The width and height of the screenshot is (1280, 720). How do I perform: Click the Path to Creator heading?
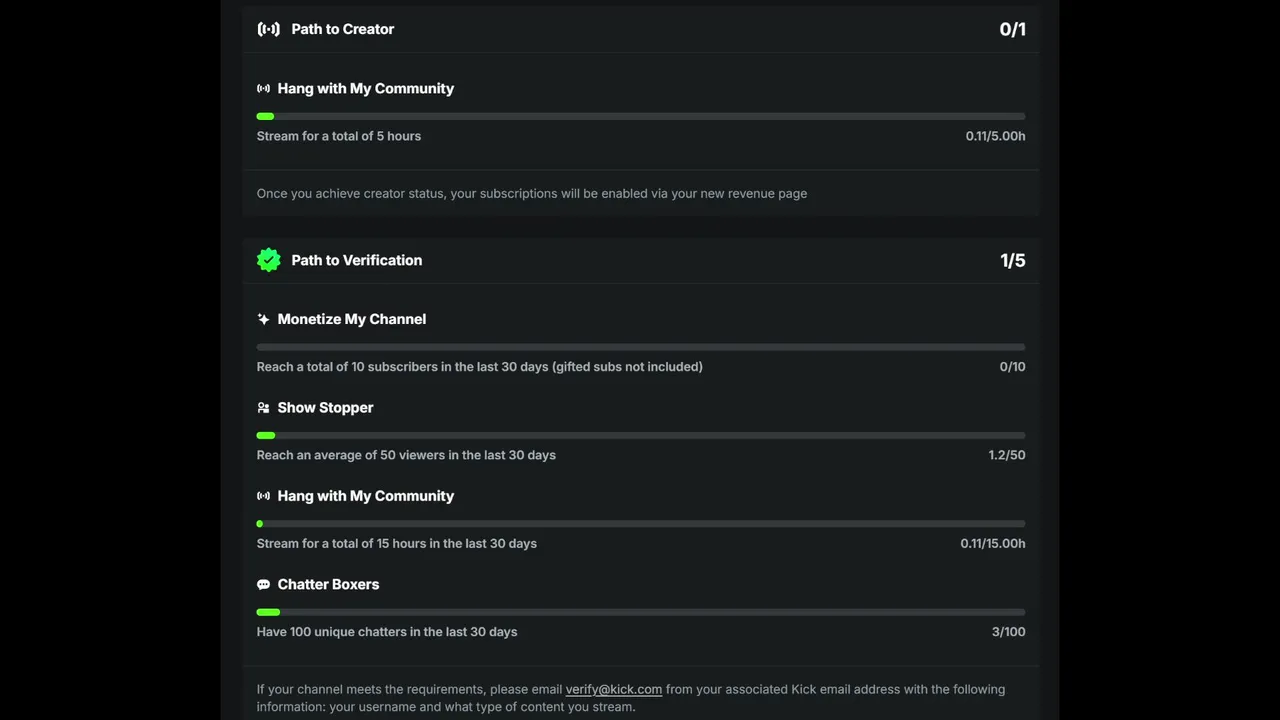tap(343, 29)
